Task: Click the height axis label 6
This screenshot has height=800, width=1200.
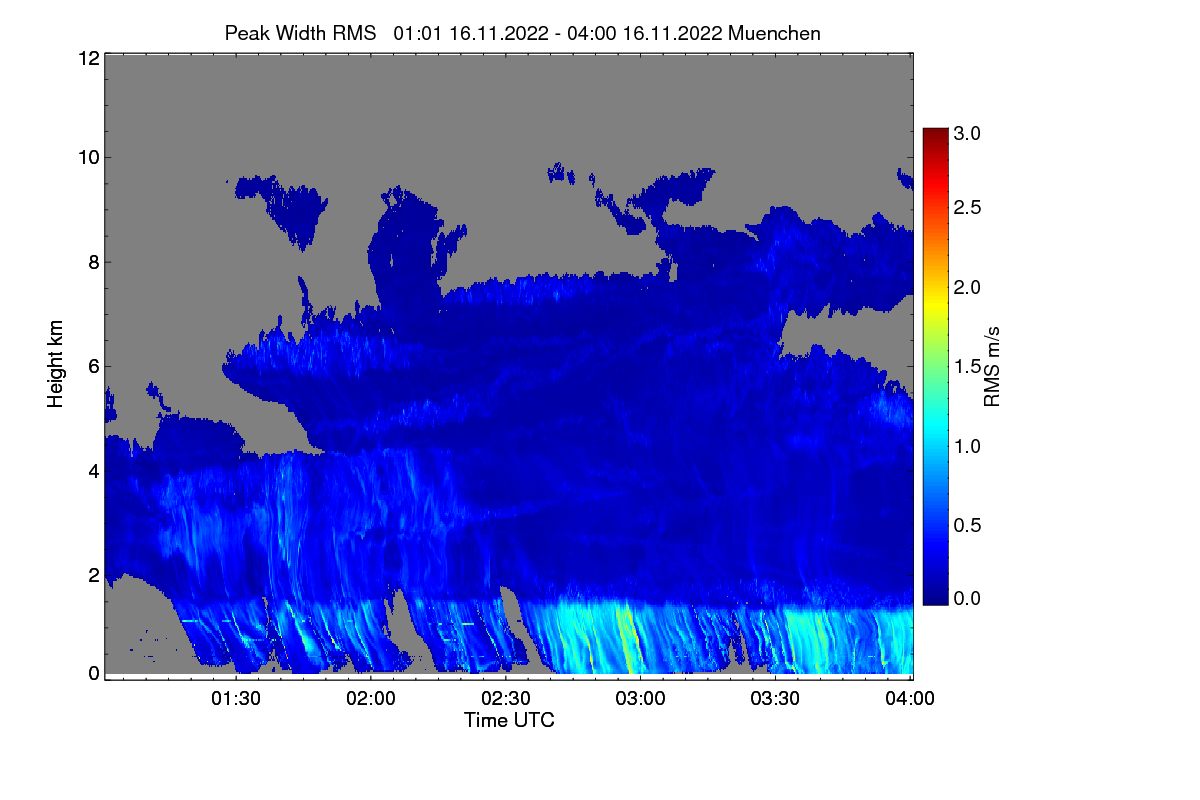Action: (x=93, y=366)
